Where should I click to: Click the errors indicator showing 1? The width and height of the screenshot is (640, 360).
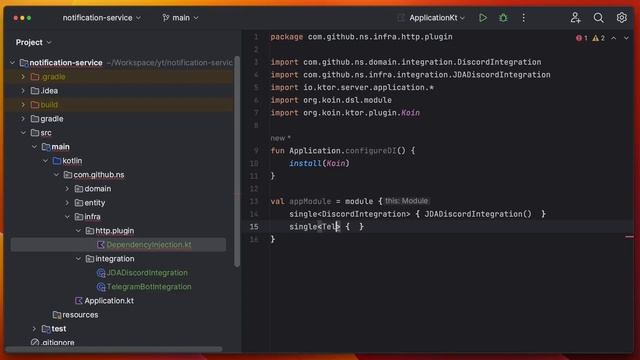582,38
